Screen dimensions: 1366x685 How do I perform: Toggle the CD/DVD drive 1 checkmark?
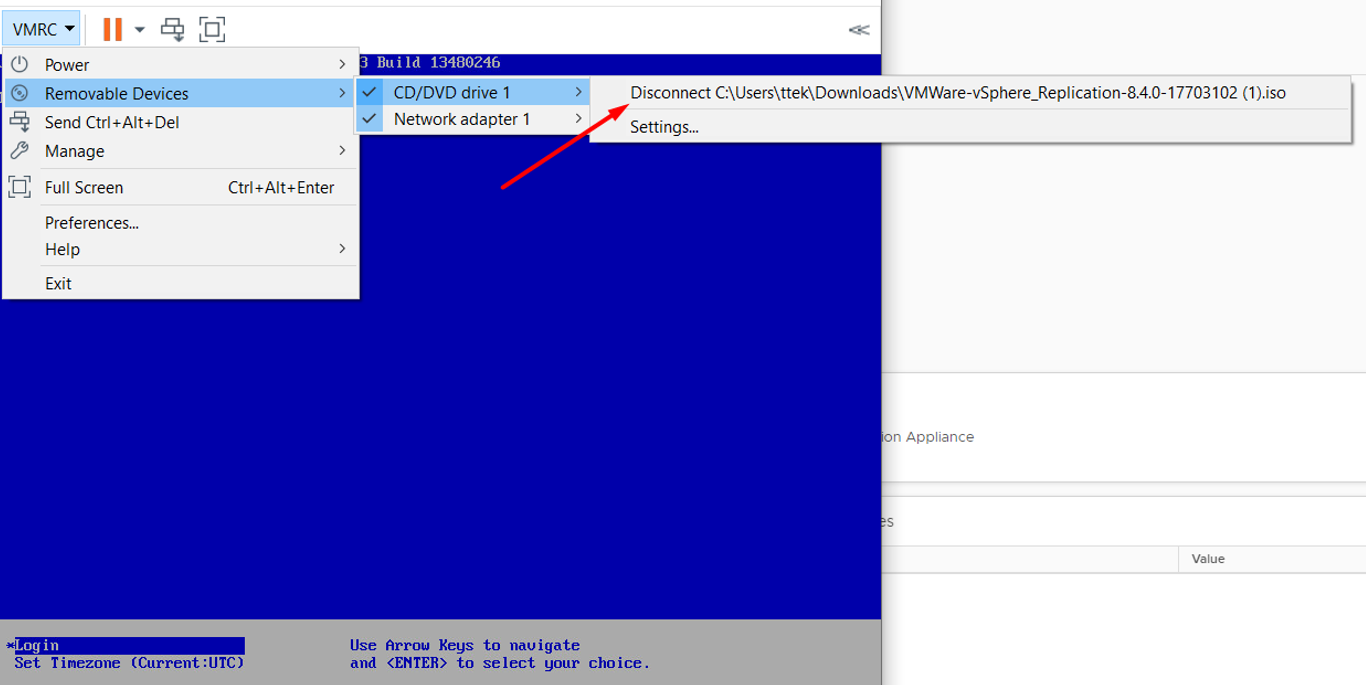[370, 92]
